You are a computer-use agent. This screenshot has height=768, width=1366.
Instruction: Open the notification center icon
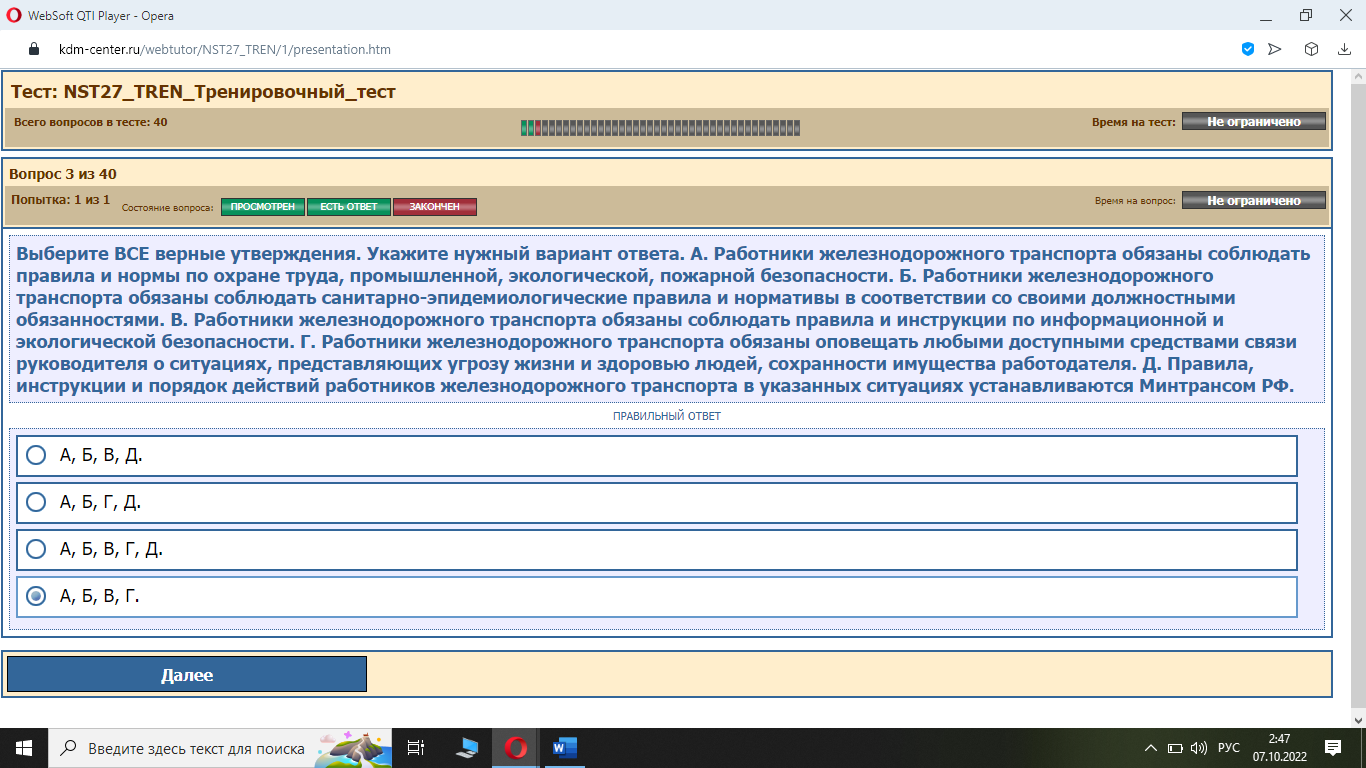1332,748
